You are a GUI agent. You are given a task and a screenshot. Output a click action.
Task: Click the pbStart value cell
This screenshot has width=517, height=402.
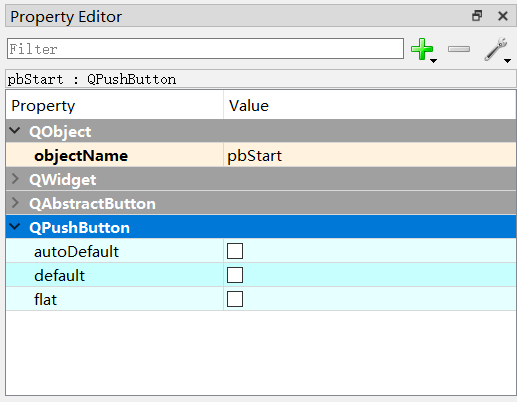tap(370, 155)
